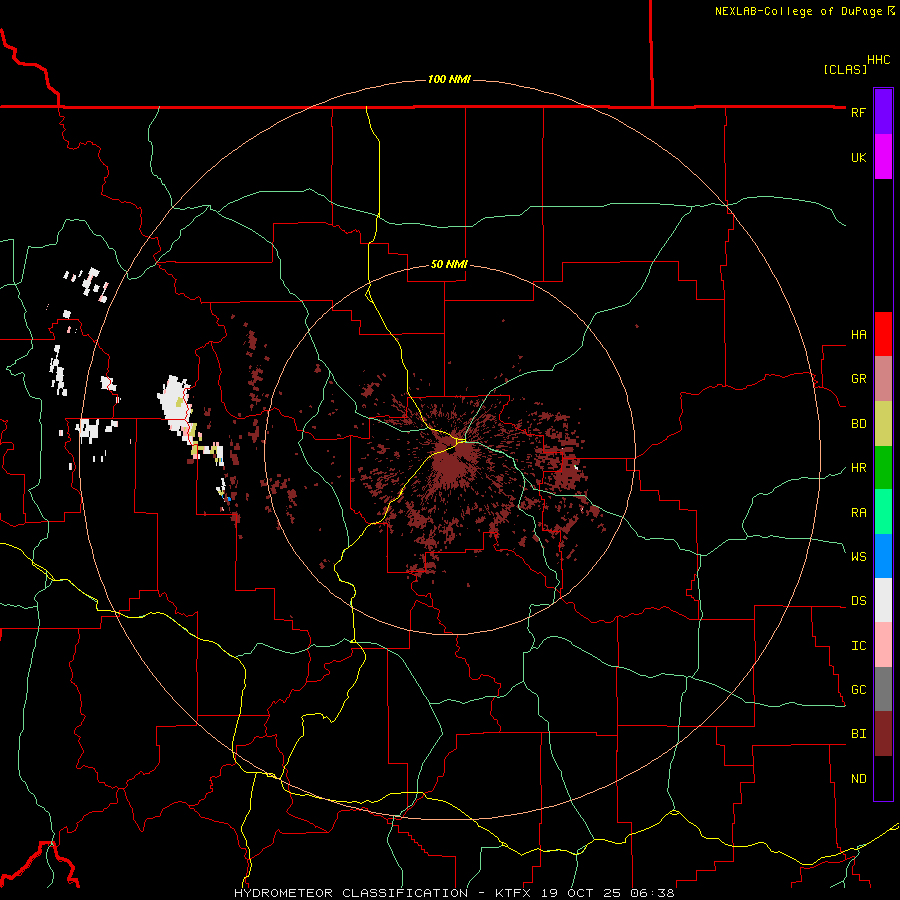This screenshot has height=900, width=900.
Task: Click the RA legend label
Action: (858, 513)
